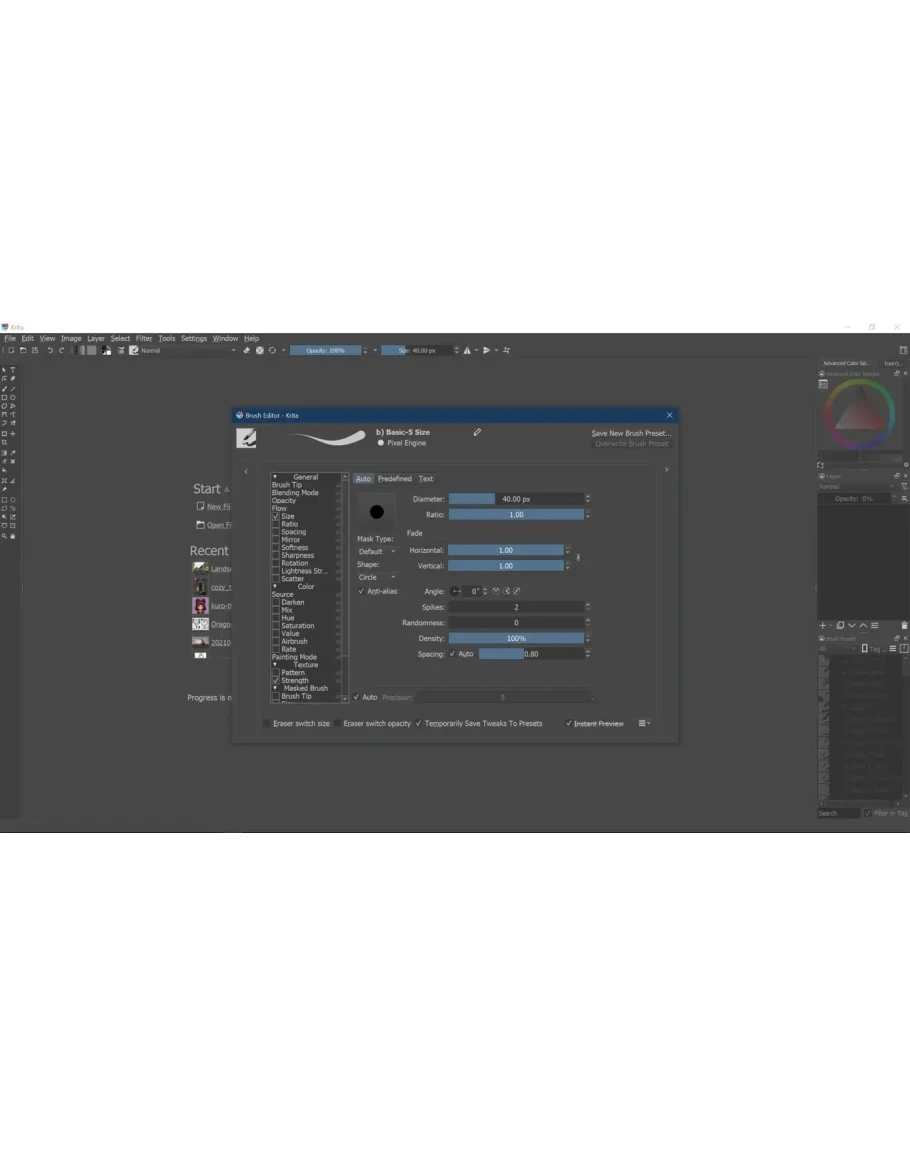Add a new layer with plus icon
Screen dimensions: 910x1155
click(x=823, y=626)
